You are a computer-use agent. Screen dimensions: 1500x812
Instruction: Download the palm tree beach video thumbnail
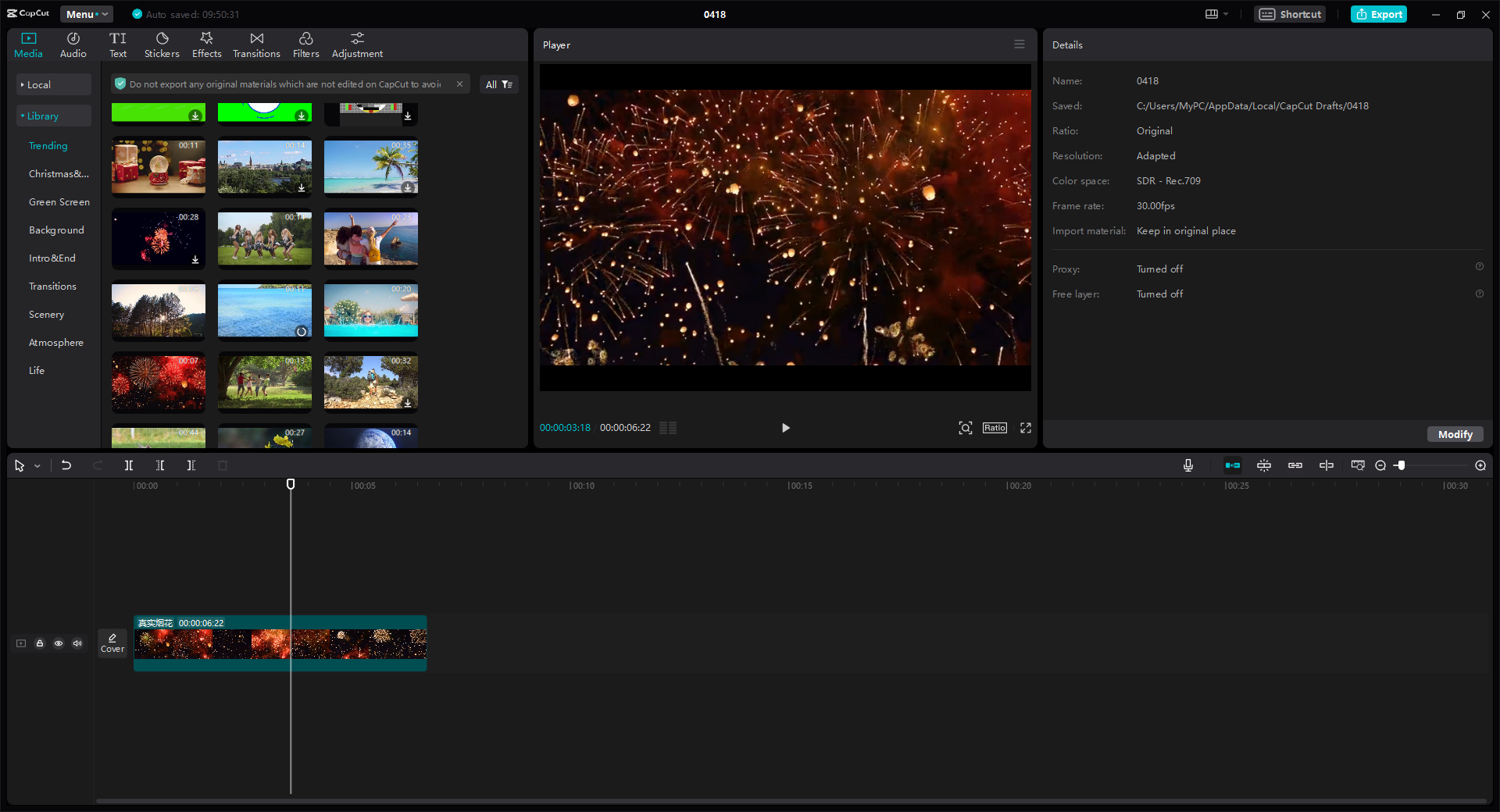point(408,187)
